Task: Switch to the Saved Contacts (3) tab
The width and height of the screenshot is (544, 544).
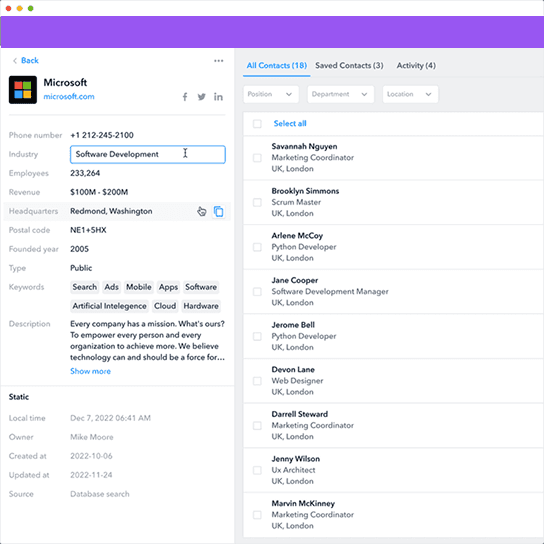Action: tap(349, 66)
